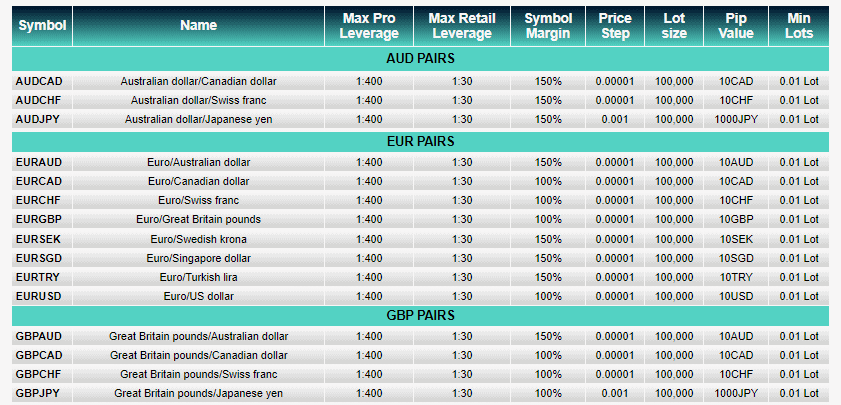
Task: Select 'Great Britain pounds/Australian dollar' name
Action: (198, 336)
